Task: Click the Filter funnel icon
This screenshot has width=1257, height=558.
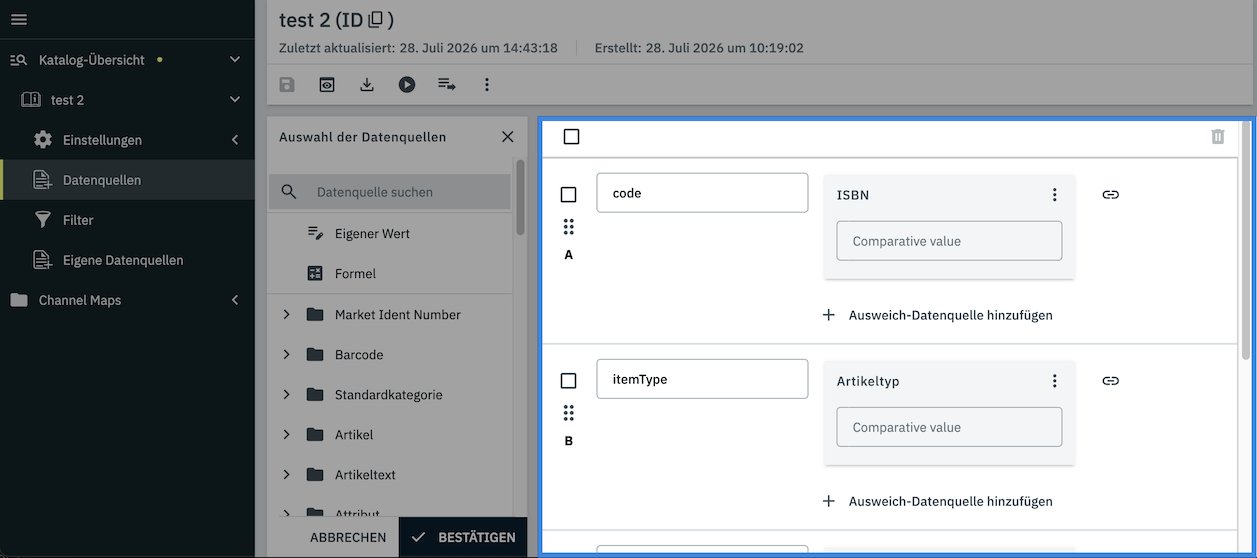Action: pyautogui.click(x=42, y=220)
